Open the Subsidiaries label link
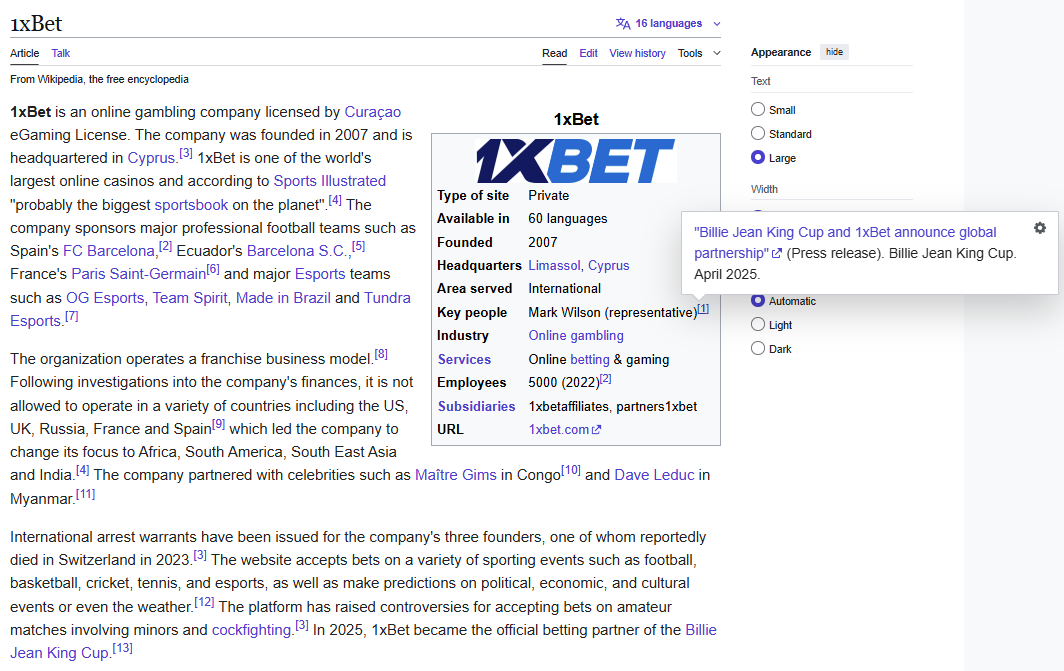The width and height of the screenshot is (1064, 671). tap(476, 406)
